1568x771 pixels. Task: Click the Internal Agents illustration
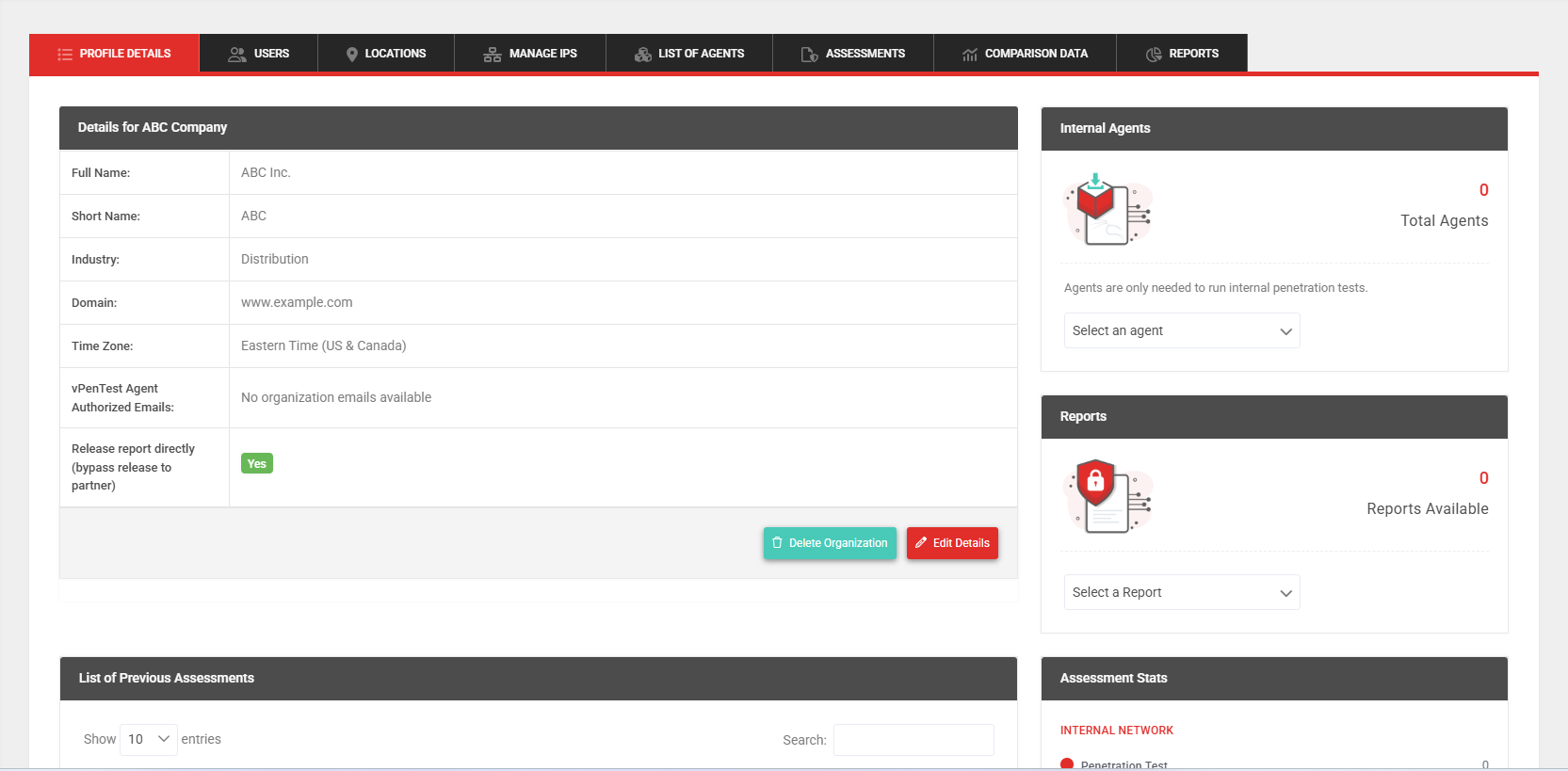tap(1107, 209)
